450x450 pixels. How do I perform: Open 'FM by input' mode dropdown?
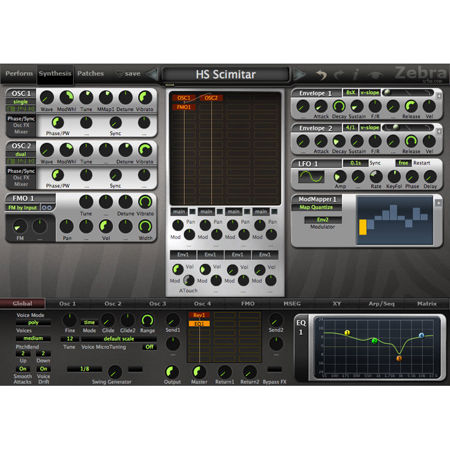23,208
